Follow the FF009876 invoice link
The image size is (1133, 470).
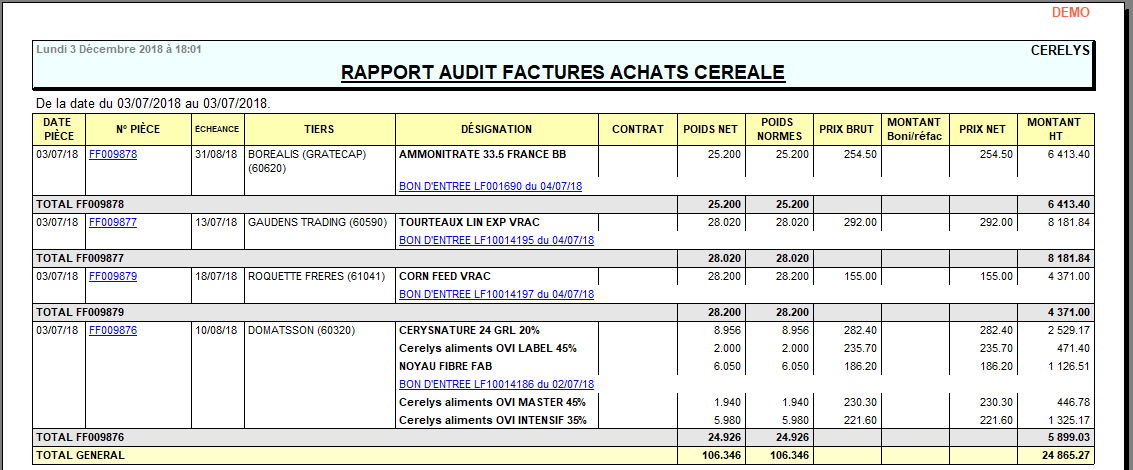113,330
